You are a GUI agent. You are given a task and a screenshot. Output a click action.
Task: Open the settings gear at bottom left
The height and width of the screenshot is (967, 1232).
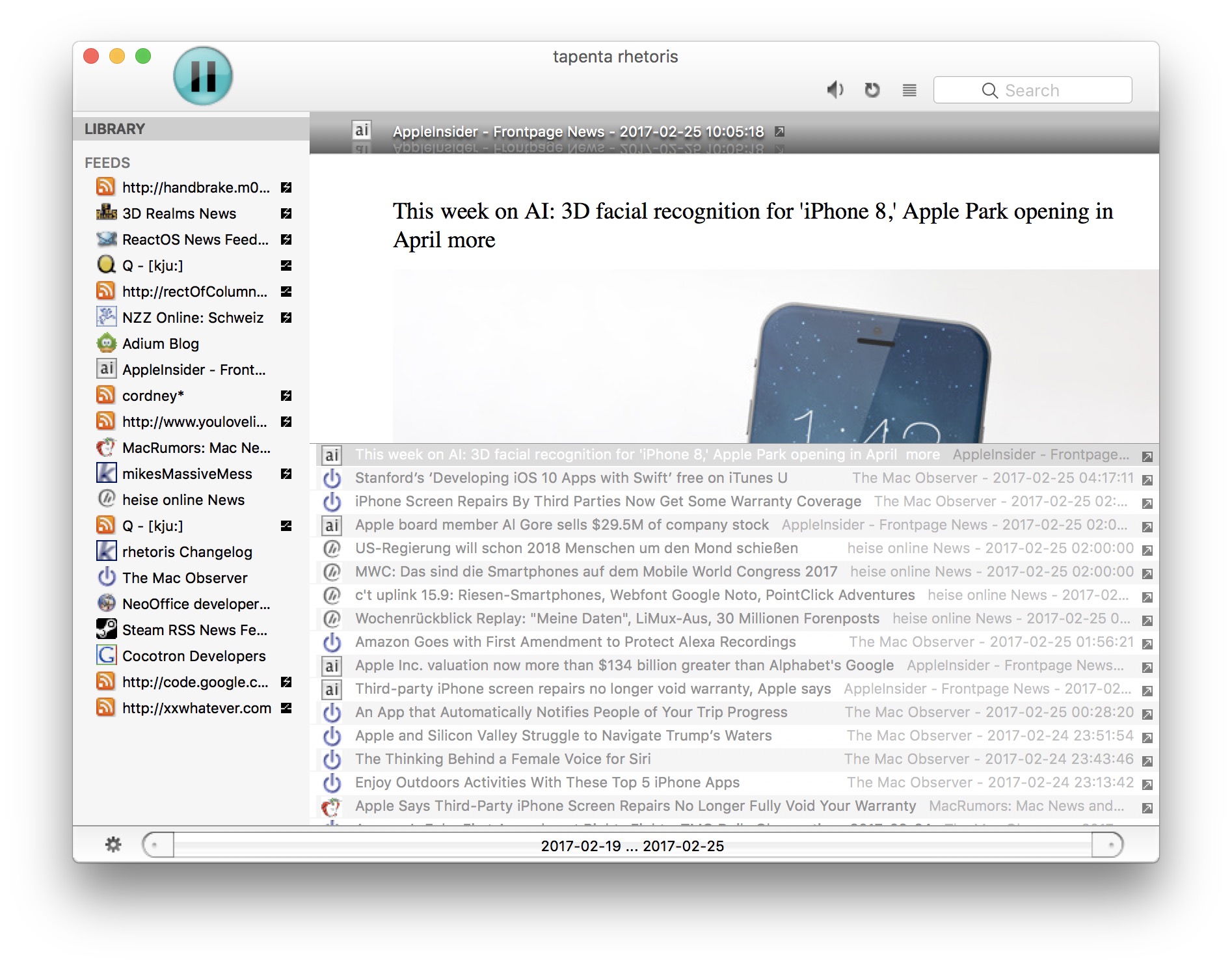point(113,845)
